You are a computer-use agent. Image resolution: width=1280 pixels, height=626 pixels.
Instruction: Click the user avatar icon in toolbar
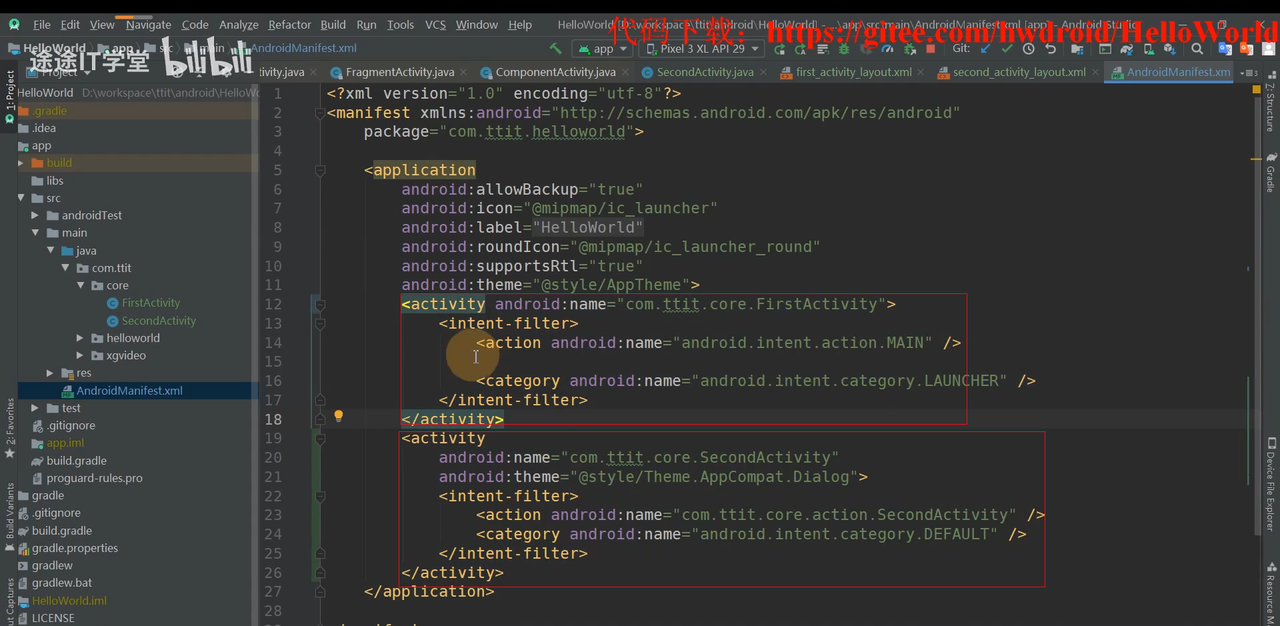point(1270,48)
